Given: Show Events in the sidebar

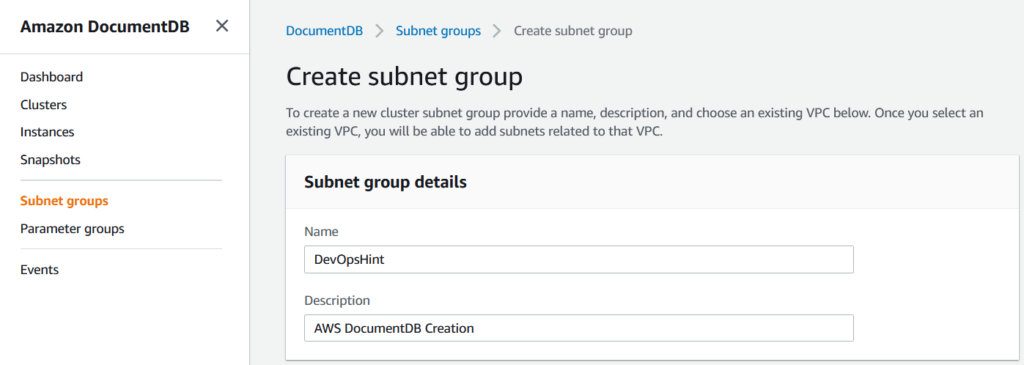Looking at the screenshot, I should click(x=39, y=270).
